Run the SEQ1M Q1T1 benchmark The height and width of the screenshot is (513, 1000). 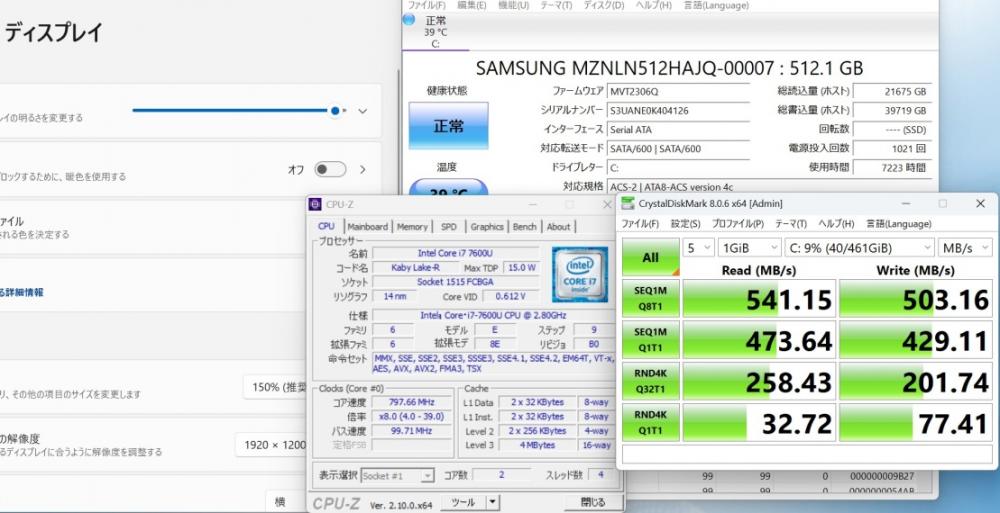651,340
